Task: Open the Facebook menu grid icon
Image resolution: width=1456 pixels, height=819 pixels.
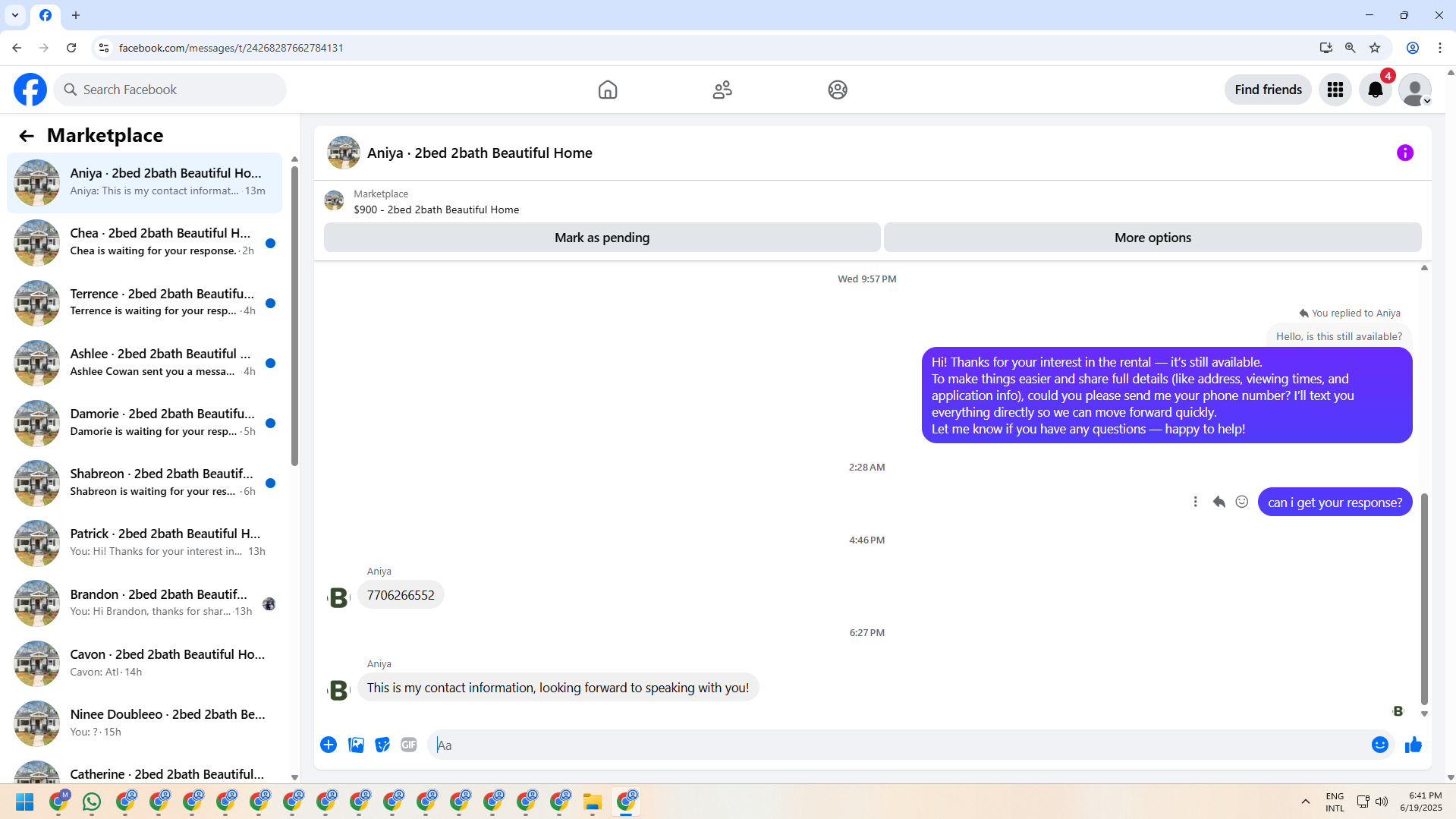Action: [1335, 90]
